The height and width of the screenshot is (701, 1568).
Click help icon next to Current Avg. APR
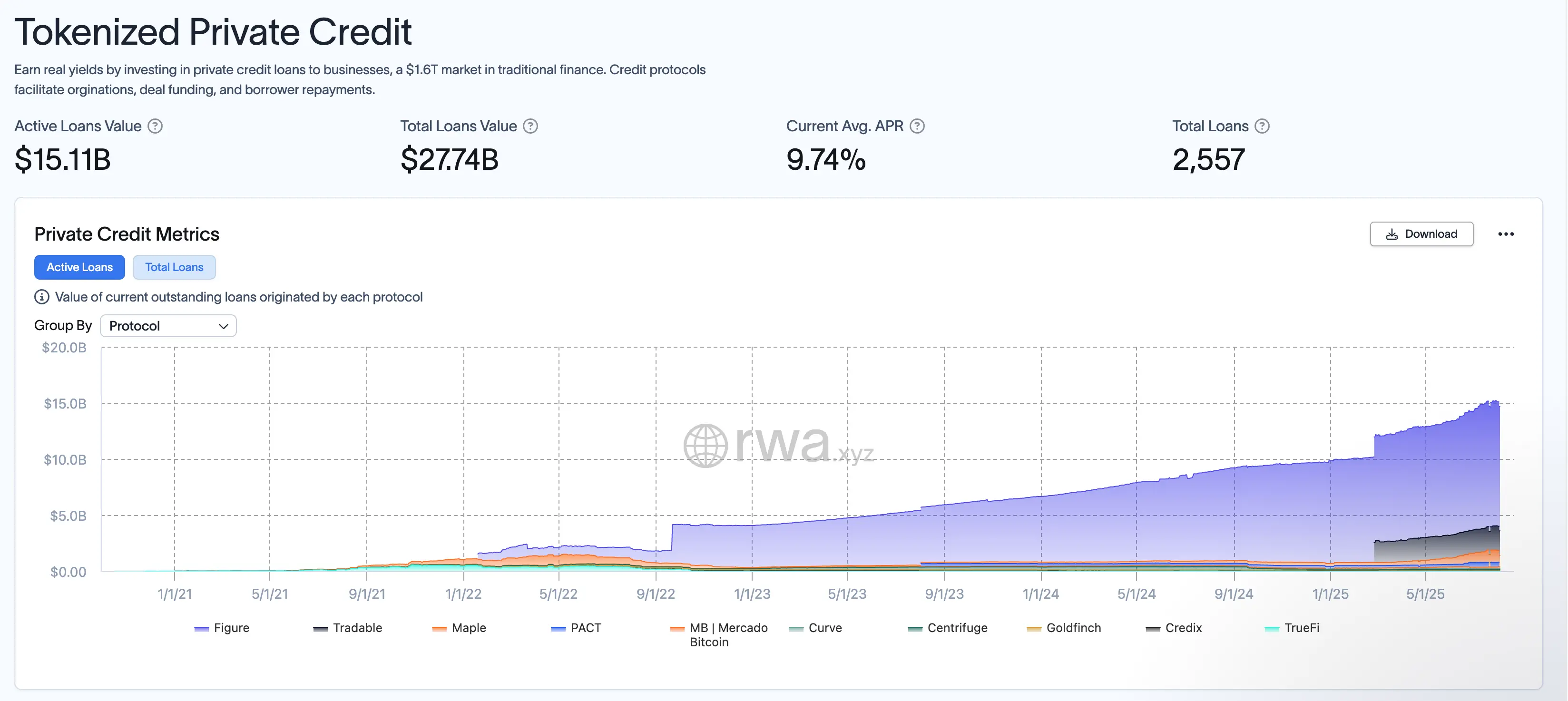click(917, 126)
